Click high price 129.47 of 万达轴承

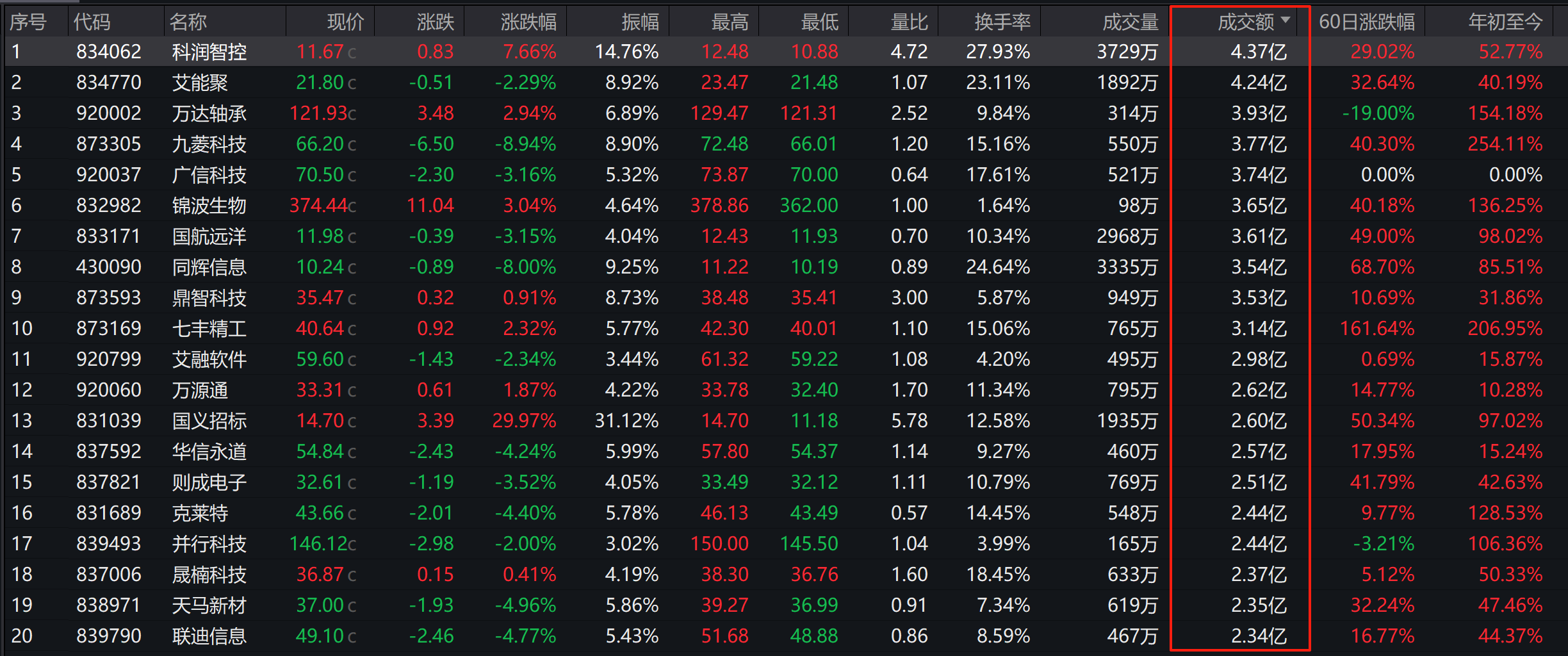[719, 113]
